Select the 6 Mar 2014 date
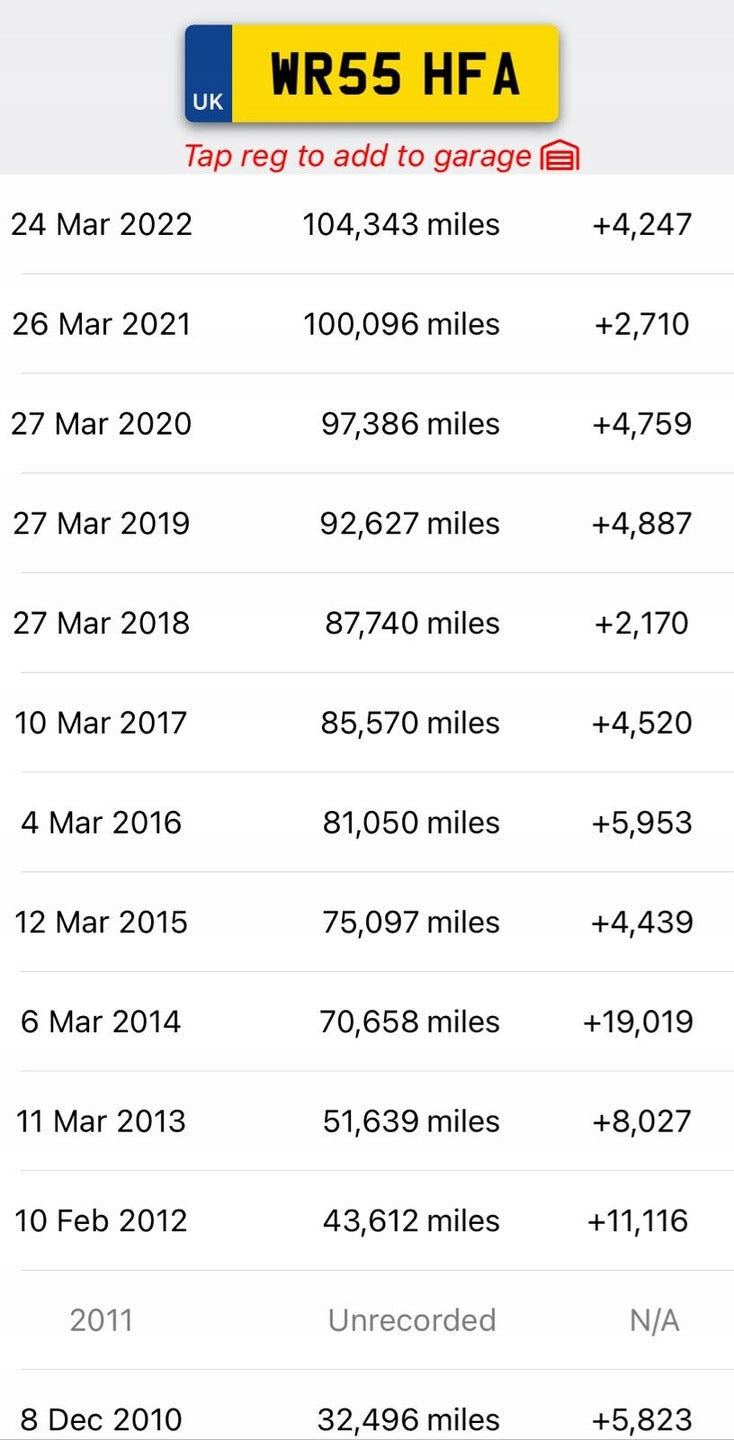Viewport: 734px width, 1440px height. 101,1021
